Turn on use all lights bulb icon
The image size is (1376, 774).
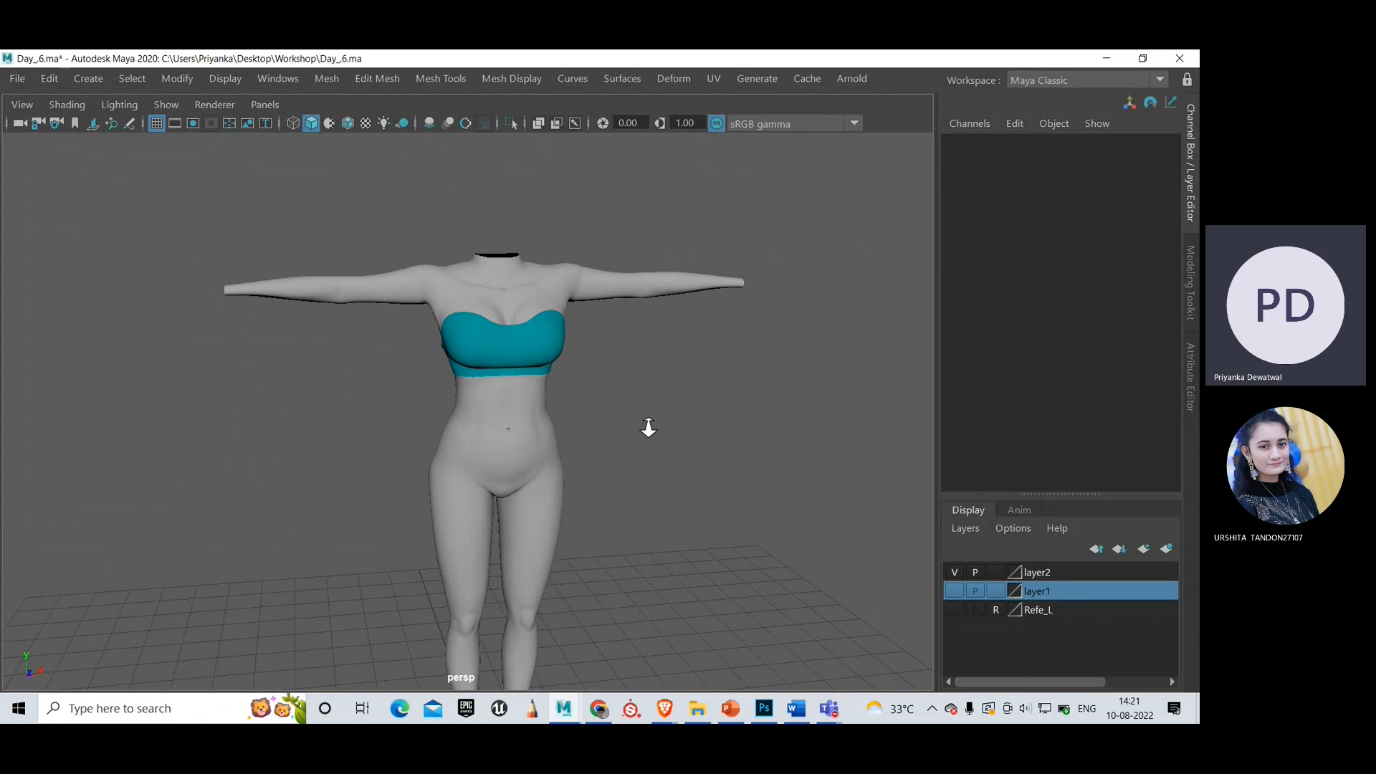click(384, 123)
